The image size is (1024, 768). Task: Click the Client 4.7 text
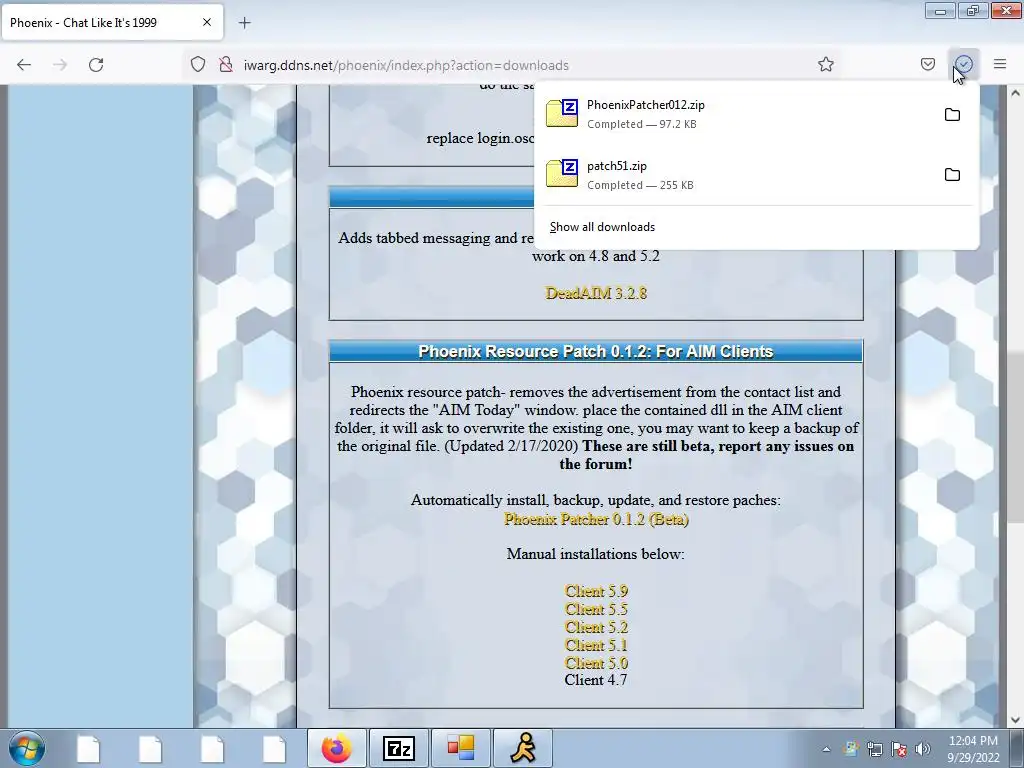coord(596,680)
